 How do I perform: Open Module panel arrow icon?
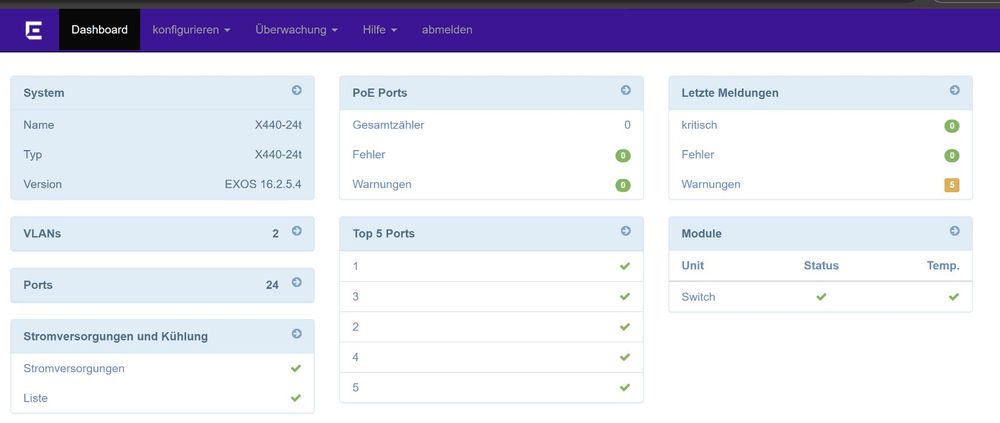coord(955,231)
